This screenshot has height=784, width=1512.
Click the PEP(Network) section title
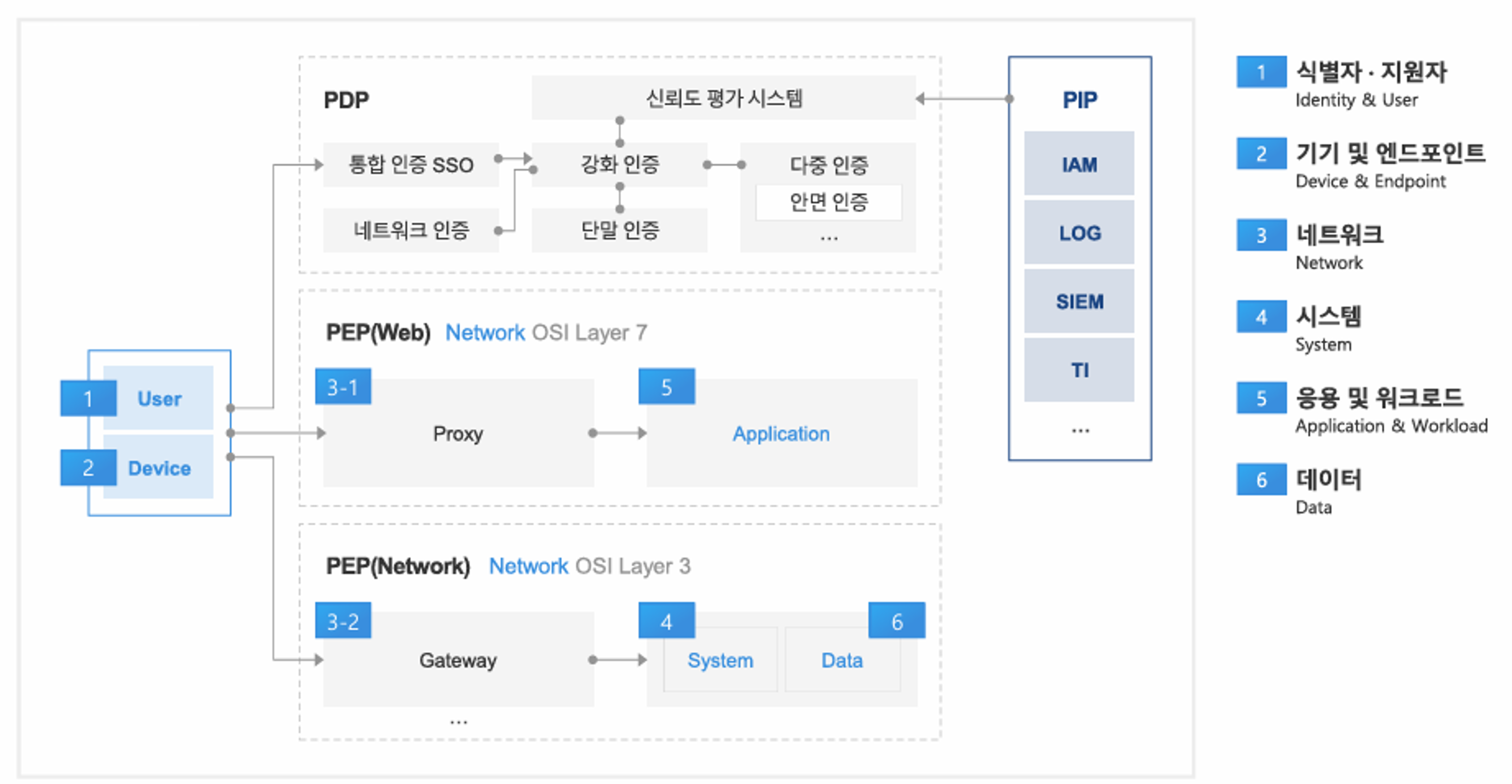point(398,566)
